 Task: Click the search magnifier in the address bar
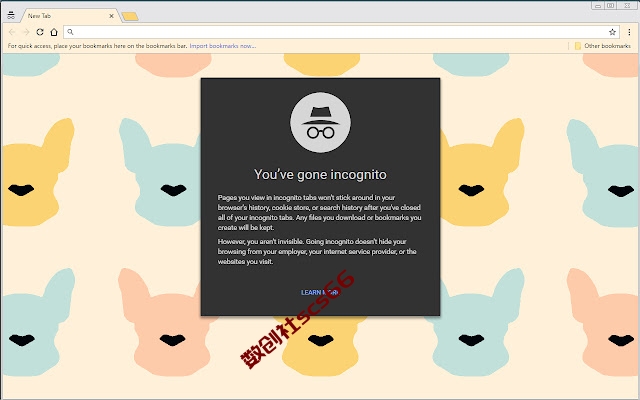(x=70, y=32)
